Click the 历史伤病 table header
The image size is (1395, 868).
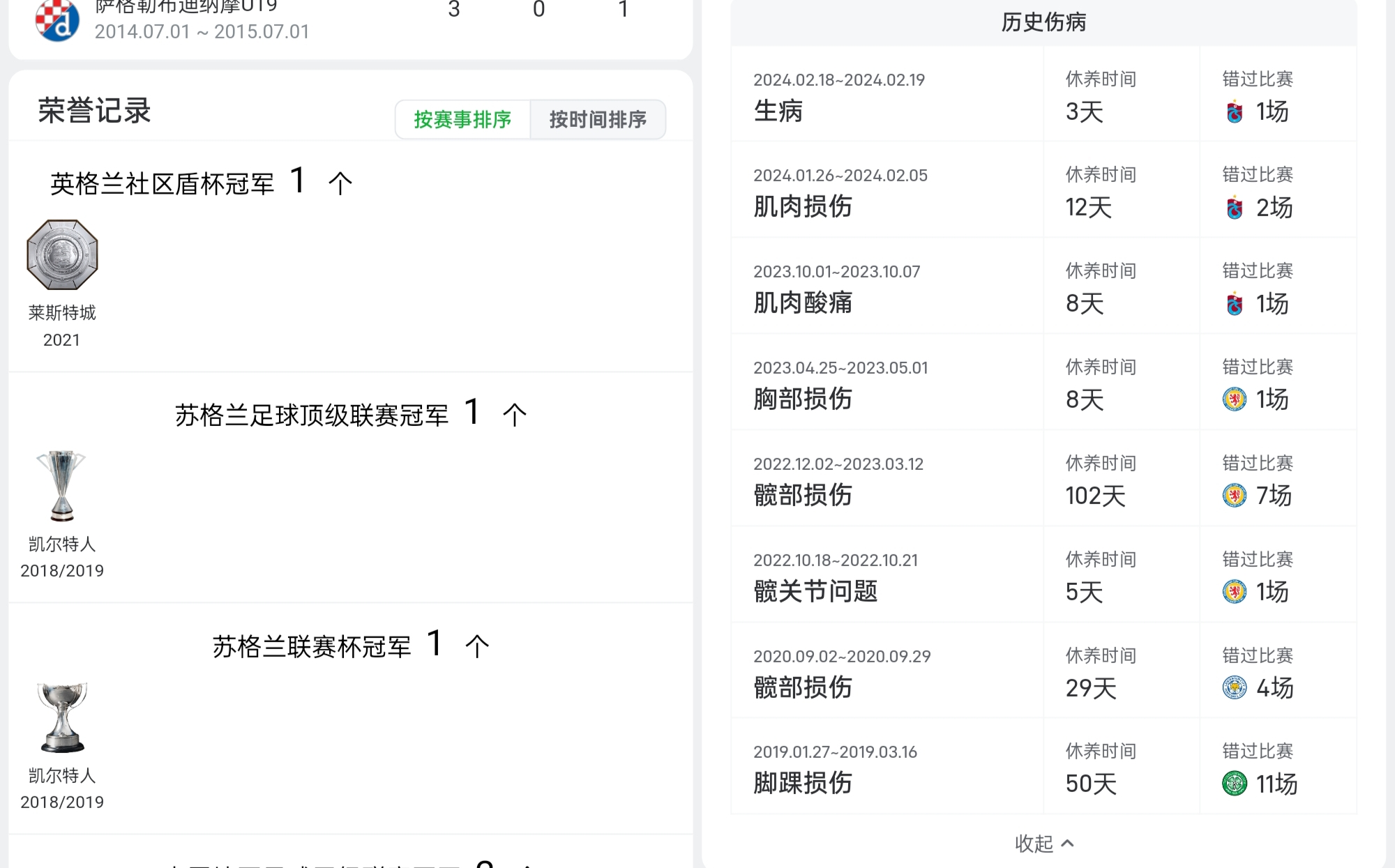[x=1043, y=22]
